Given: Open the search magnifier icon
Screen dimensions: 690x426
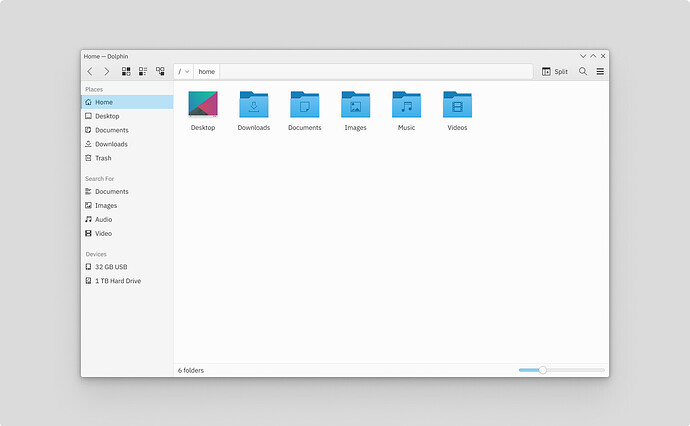Looking at the screenshot, I should tap(583, 72).
